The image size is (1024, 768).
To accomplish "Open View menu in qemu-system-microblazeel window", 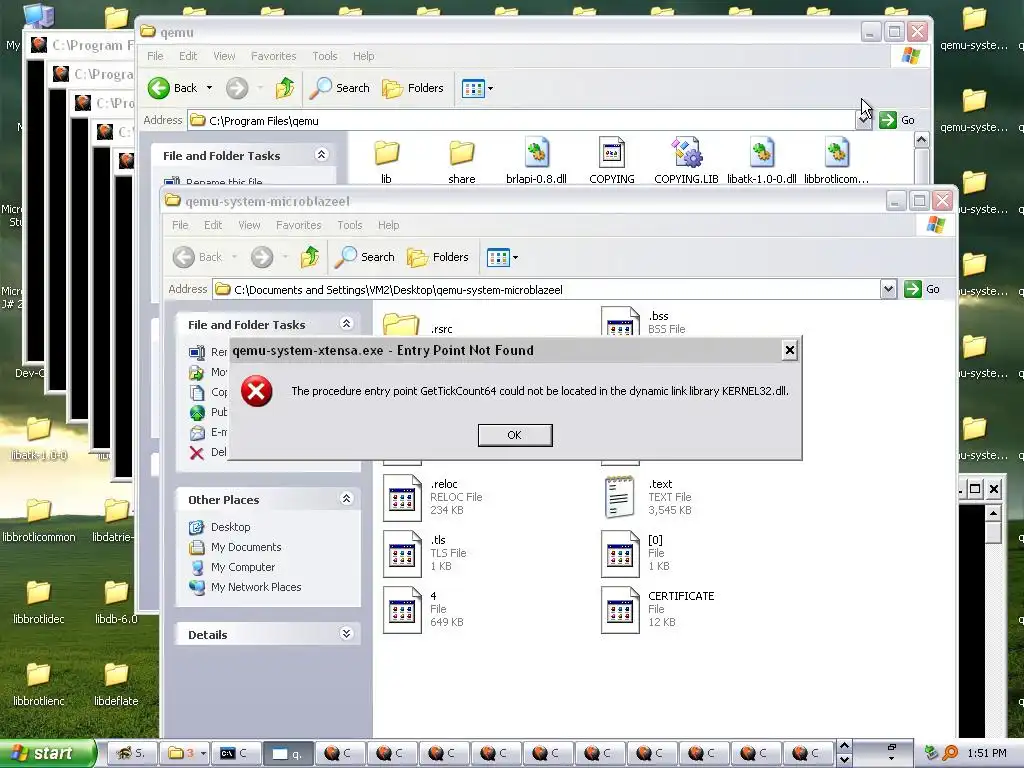I will pos(249,225).
